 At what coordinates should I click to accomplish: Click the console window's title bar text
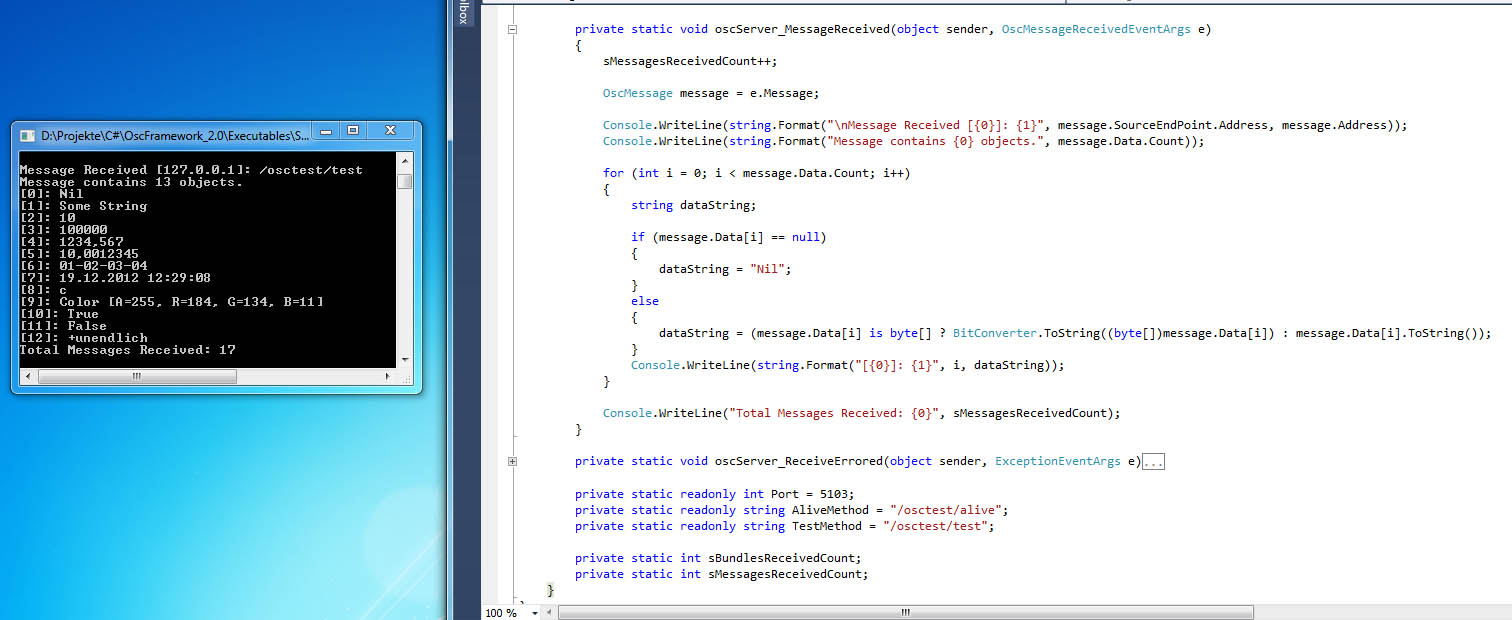click(170, 134)
